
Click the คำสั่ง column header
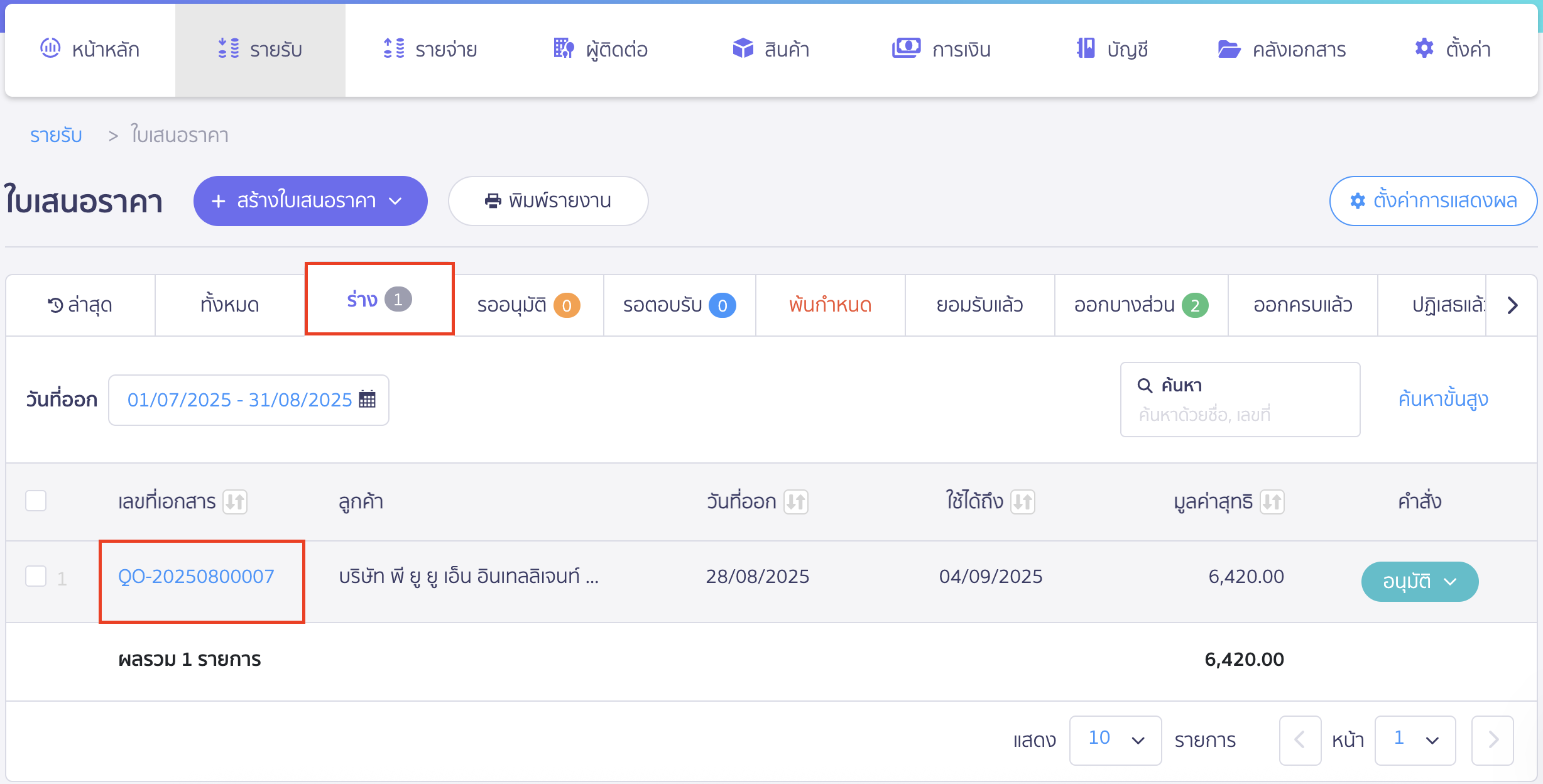[x=1420, y=501]
